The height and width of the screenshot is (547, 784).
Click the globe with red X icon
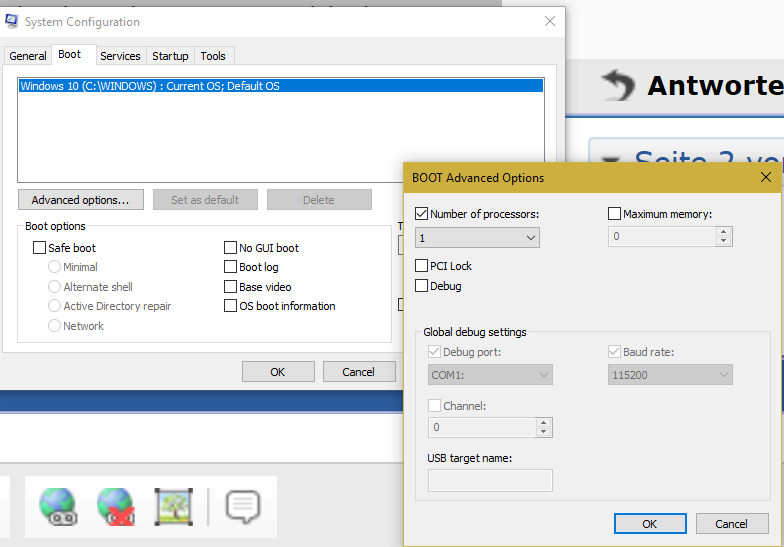[x=116, y=507]
